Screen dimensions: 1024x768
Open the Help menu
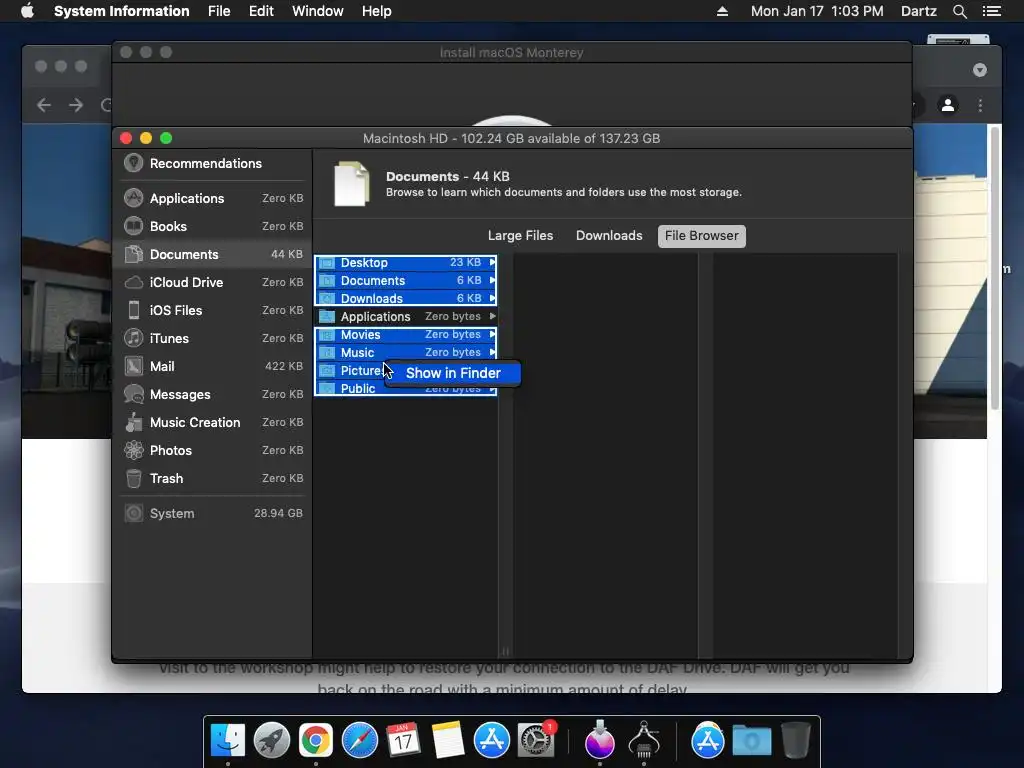click(x=376, y=11)
